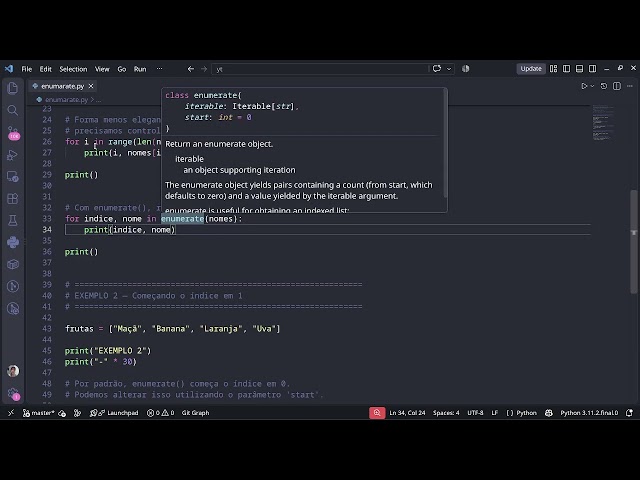This screenshot has width=640, height=480.
Task: Open the Run and Debug view
Action: click(13, 155)
